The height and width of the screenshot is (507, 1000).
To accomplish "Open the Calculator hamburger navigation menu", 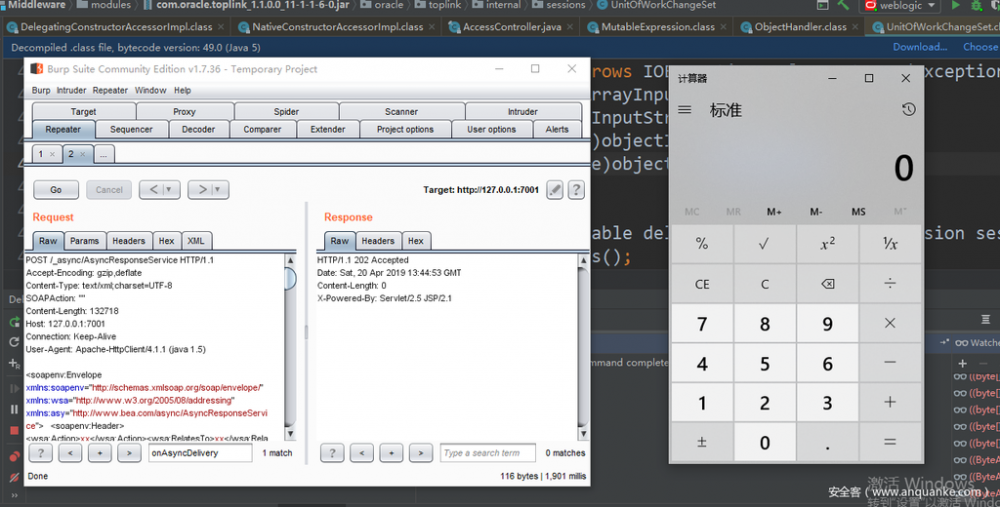I will click(x=684, y=110).
